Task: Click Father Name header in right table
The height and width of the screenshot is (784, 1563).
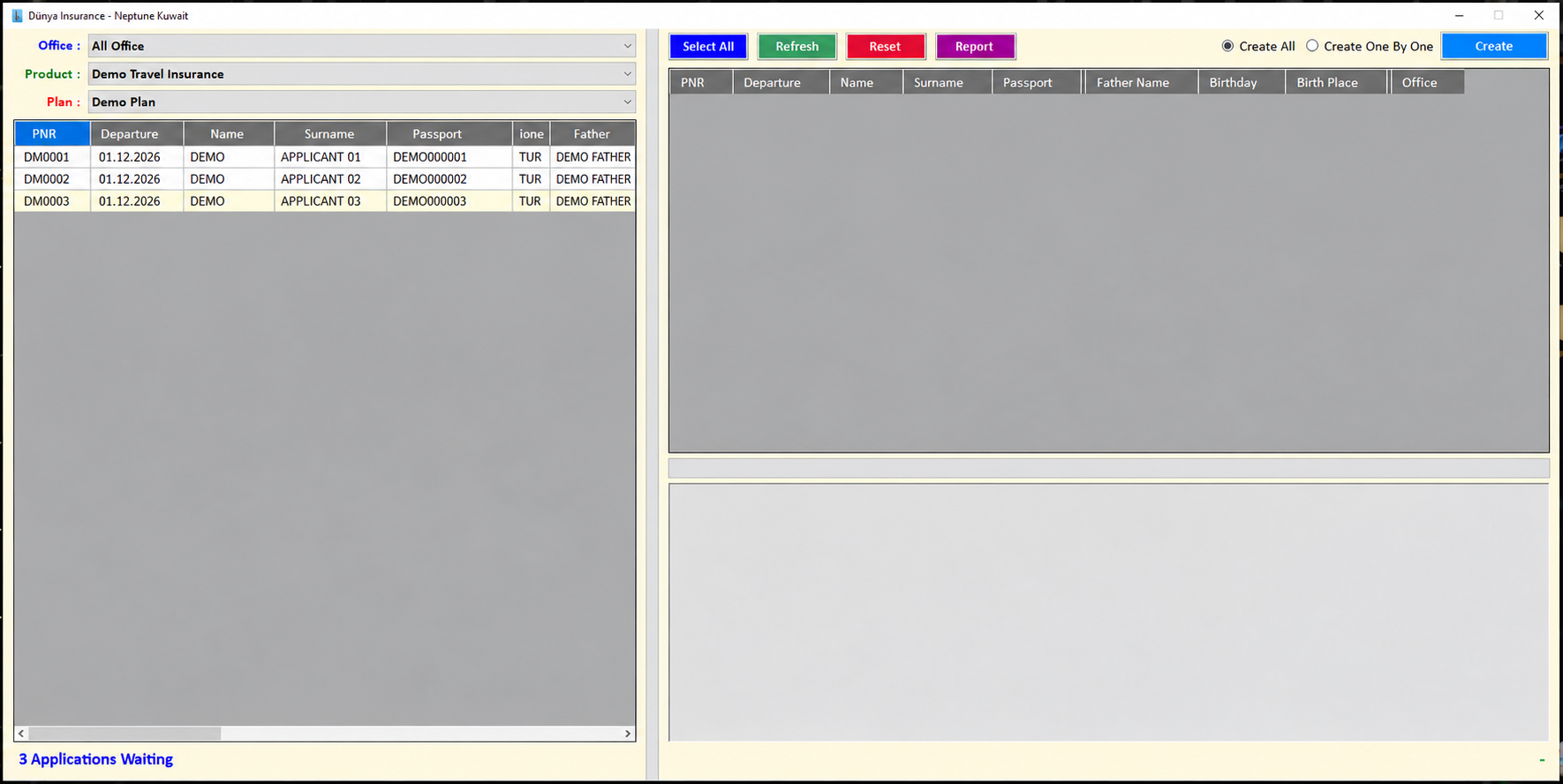Action: click(x=1141, y=82)
